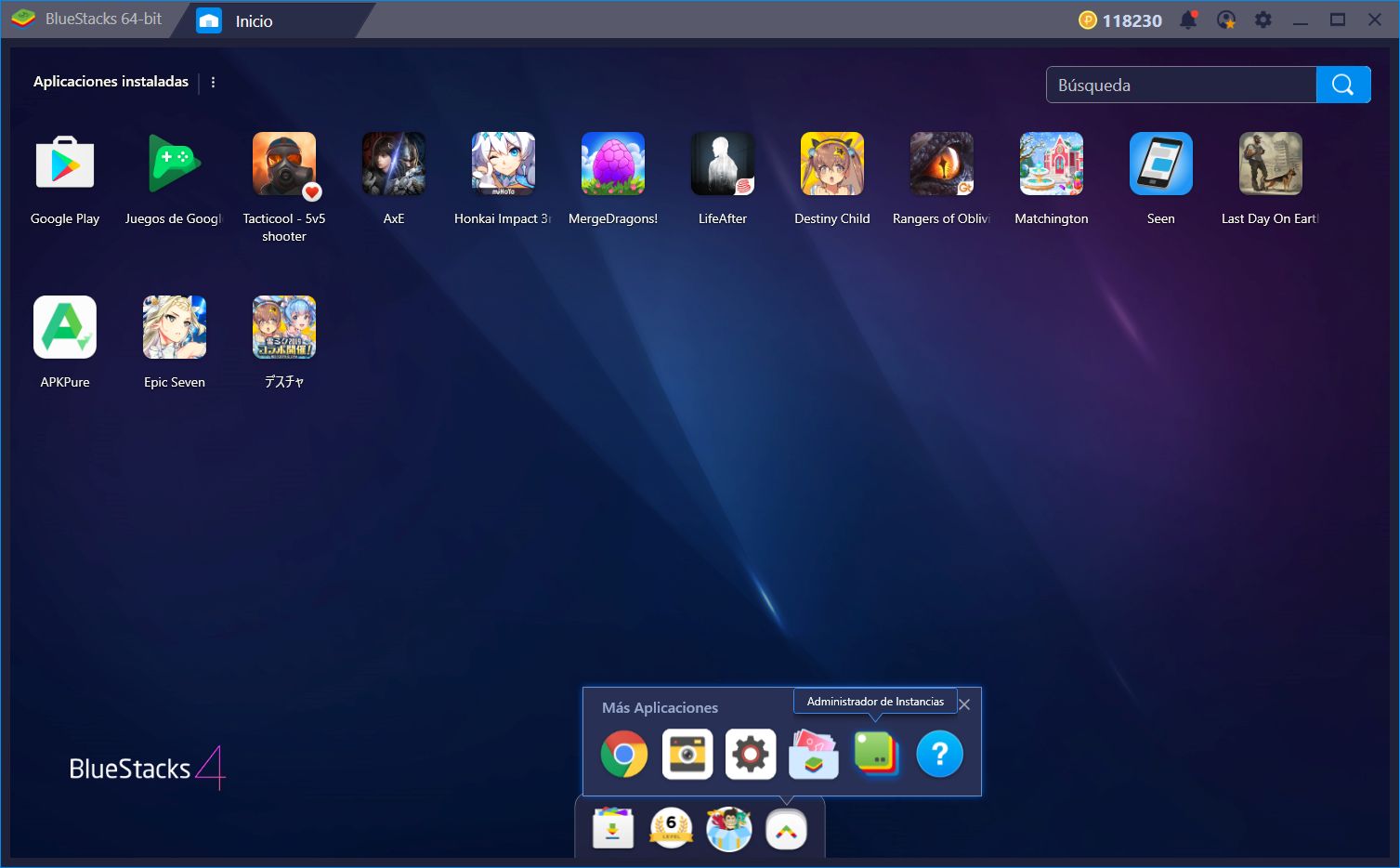Launch the Matchington game
The width and height of the screenshot is (1400, 868).
(x=1052, y=164)
